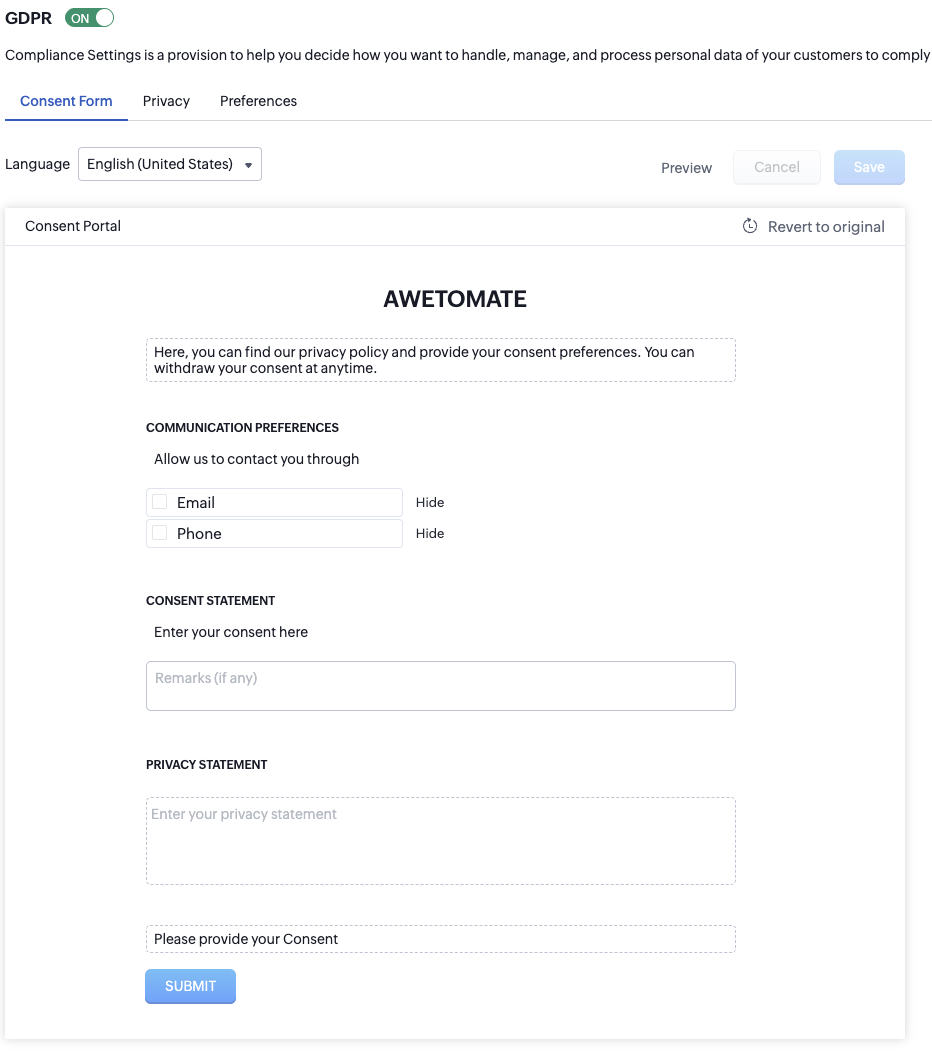Screen dimensions: 932x1062
Task: Click the Remarks (if any) text area
Action: 440,686
